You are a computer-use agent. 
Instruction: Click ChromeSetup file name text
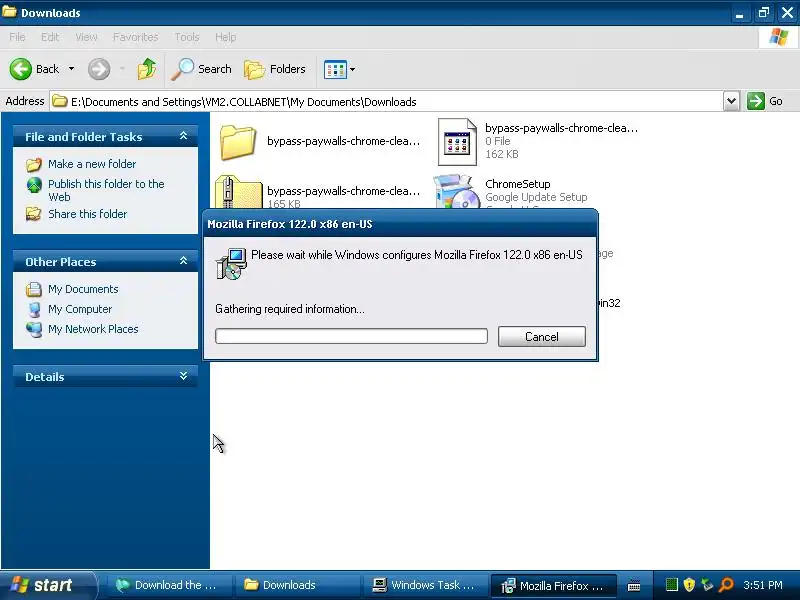click(x=517, y=184)
